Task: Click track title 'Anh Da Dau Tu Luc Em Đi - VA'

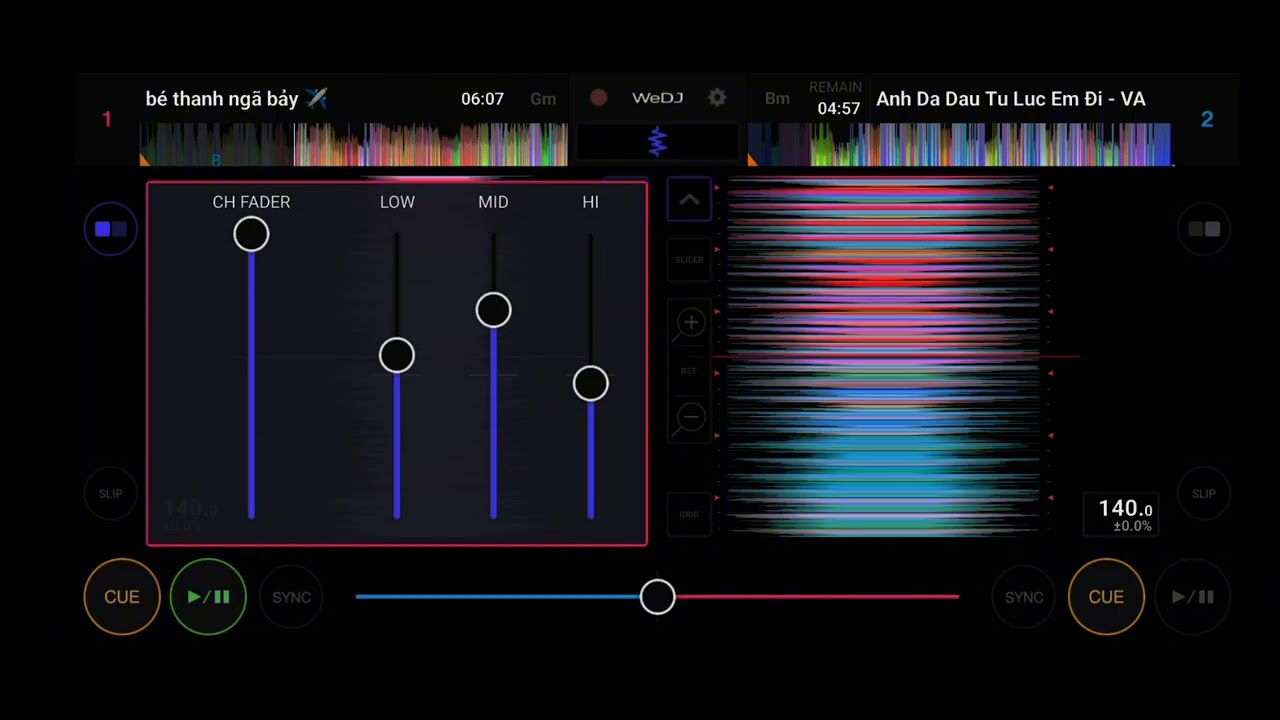Action: [1011, 99]
